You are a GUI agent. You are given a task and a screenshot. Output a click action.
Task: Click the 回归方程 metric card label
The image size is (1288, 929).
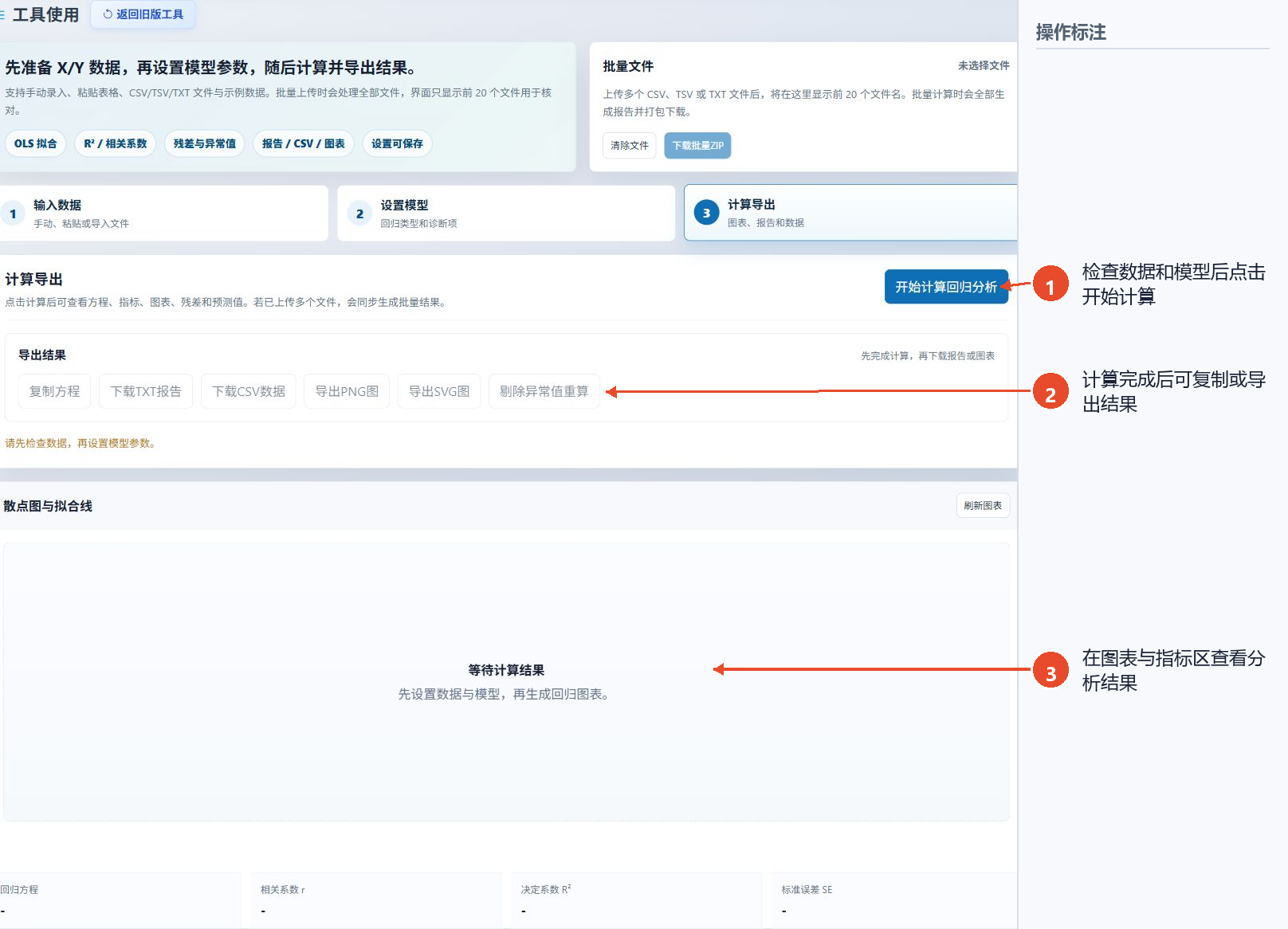[19, 889]
